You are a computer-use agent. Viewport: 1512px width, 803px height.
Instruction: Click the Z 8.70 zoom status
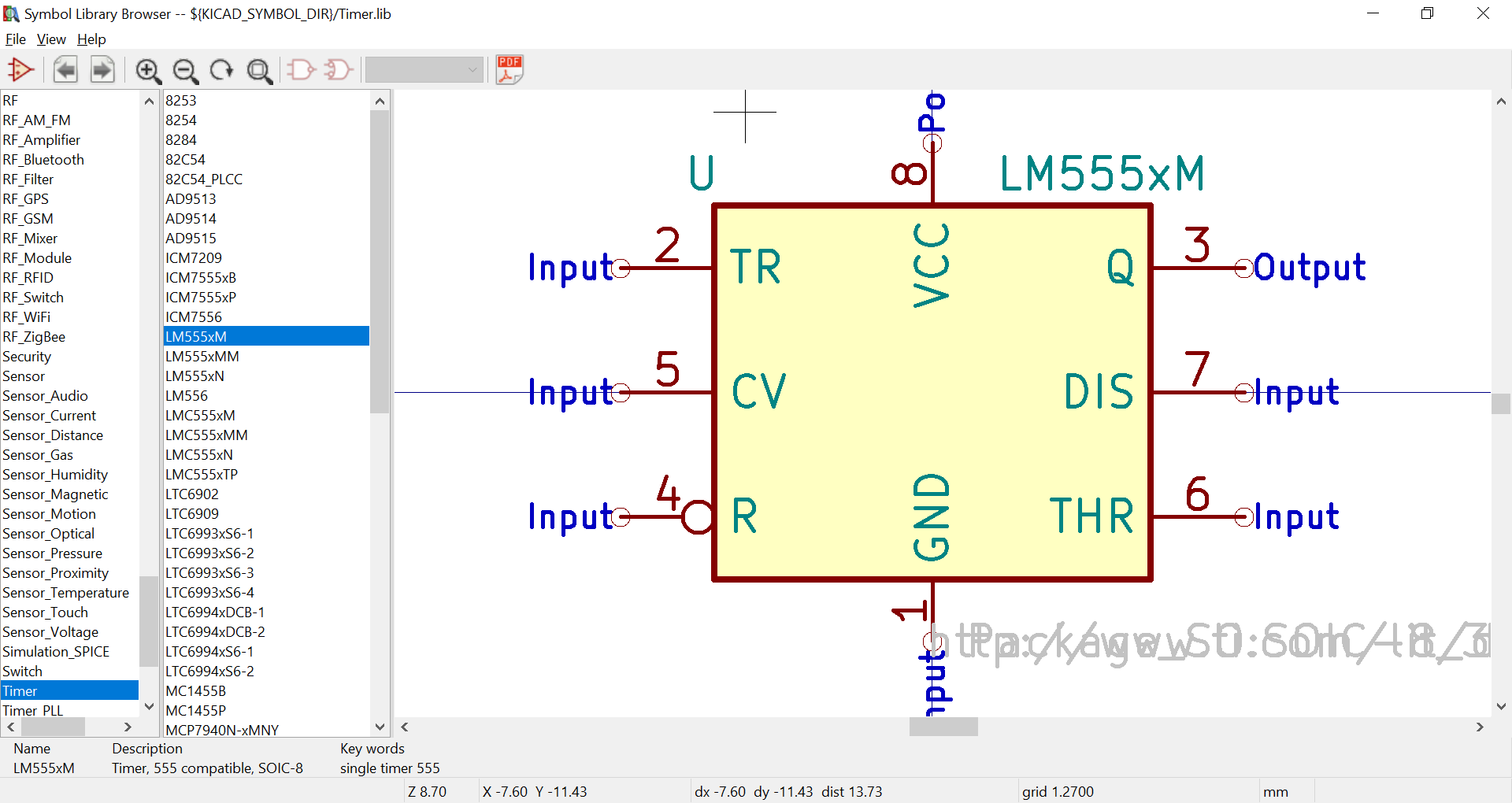[x=427, y=791]
